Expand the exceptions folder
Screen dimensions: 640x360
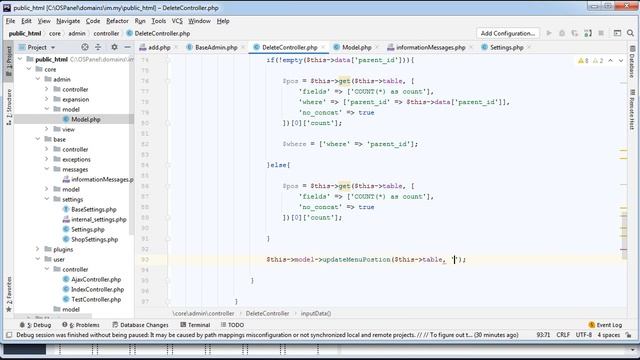(x=47, y=159)
